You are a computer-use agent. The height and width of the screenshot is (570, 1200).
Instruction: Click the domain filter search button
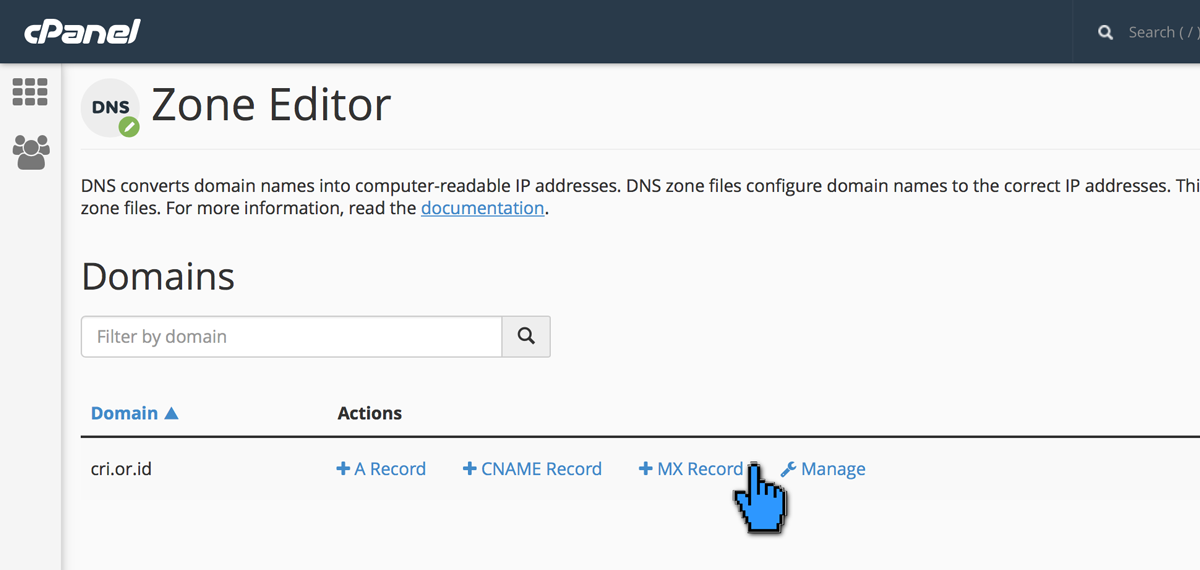click(526, 337)
